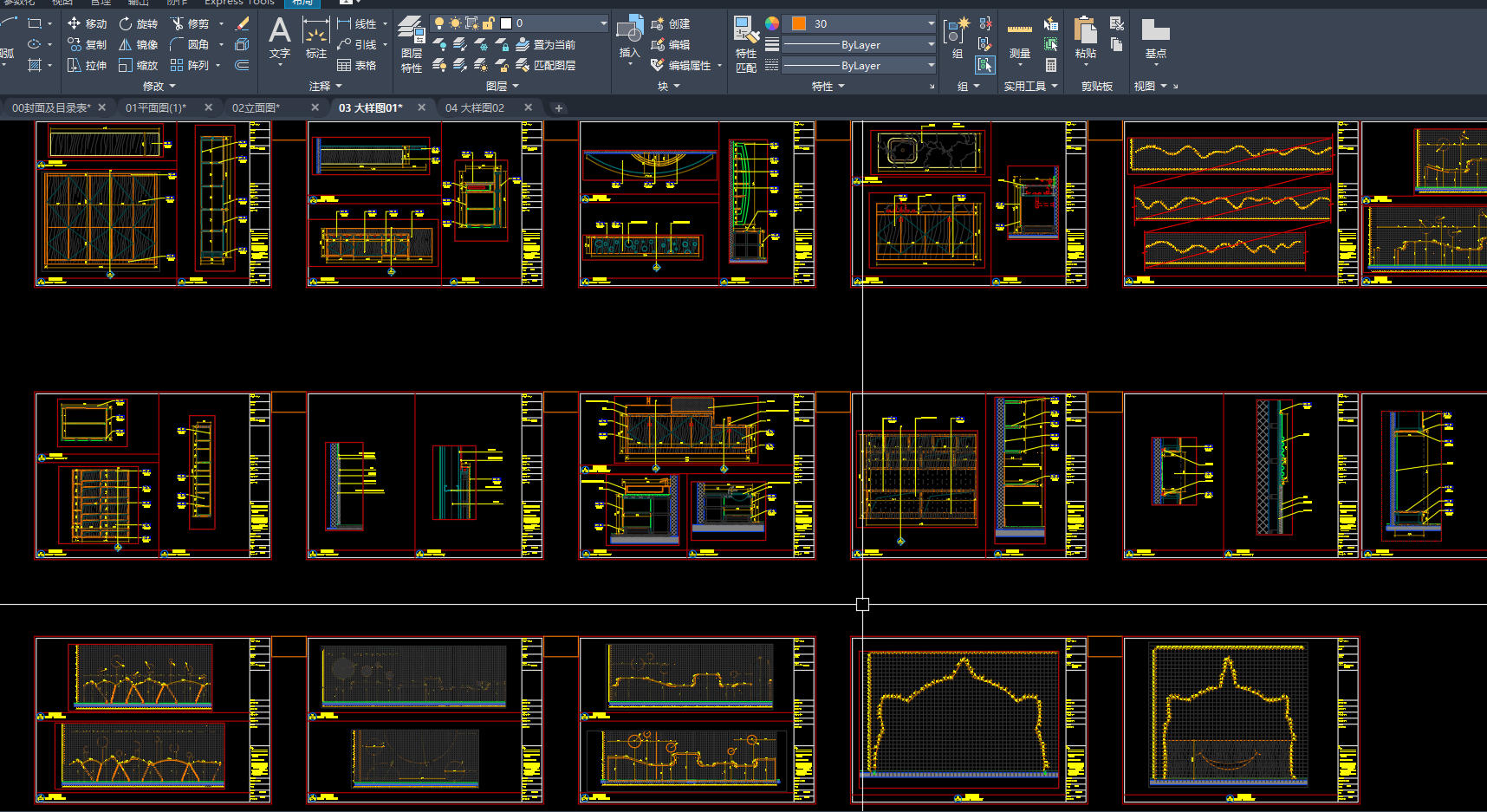Click Match Layer (匹配图层) button
Image resolution: width=1487 pixels, height=812 pixels.
pyautogui.click(x=545, y=65)
